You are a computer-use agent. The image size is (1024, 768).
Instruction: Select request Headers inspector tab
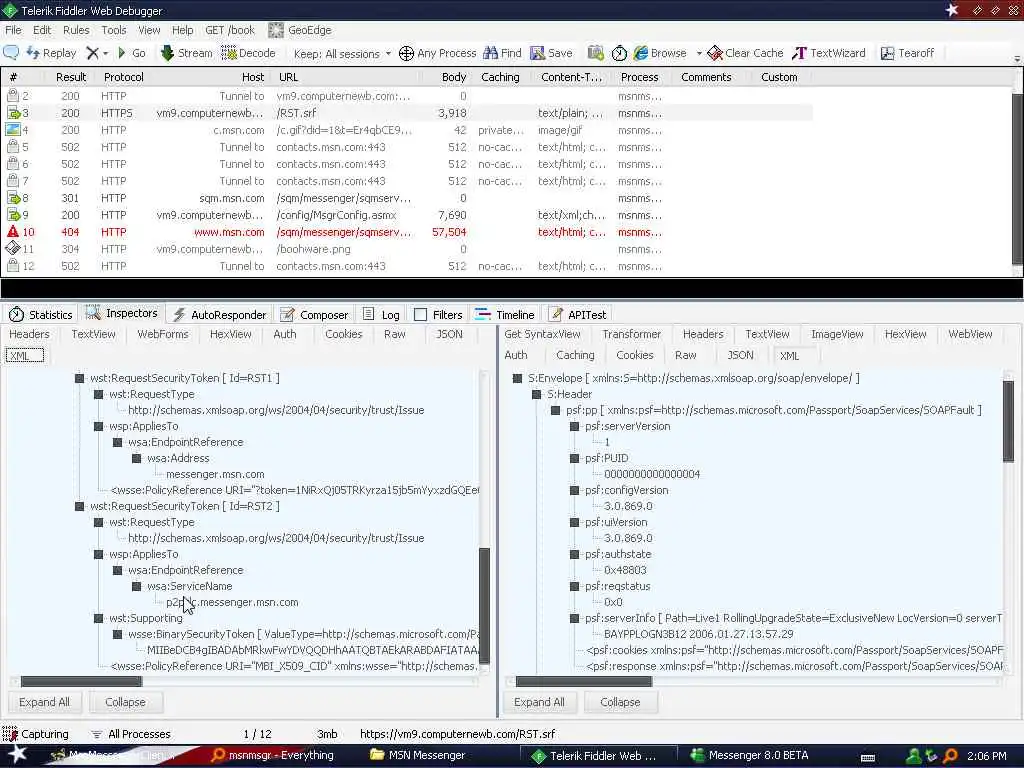point(29,334)
